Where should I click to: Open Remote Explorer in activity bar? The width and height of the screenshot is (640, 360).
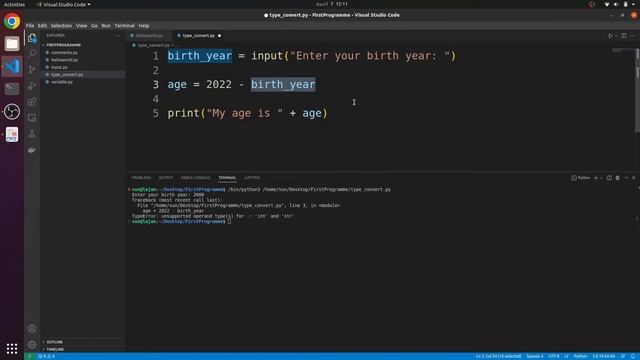point(32,118)
